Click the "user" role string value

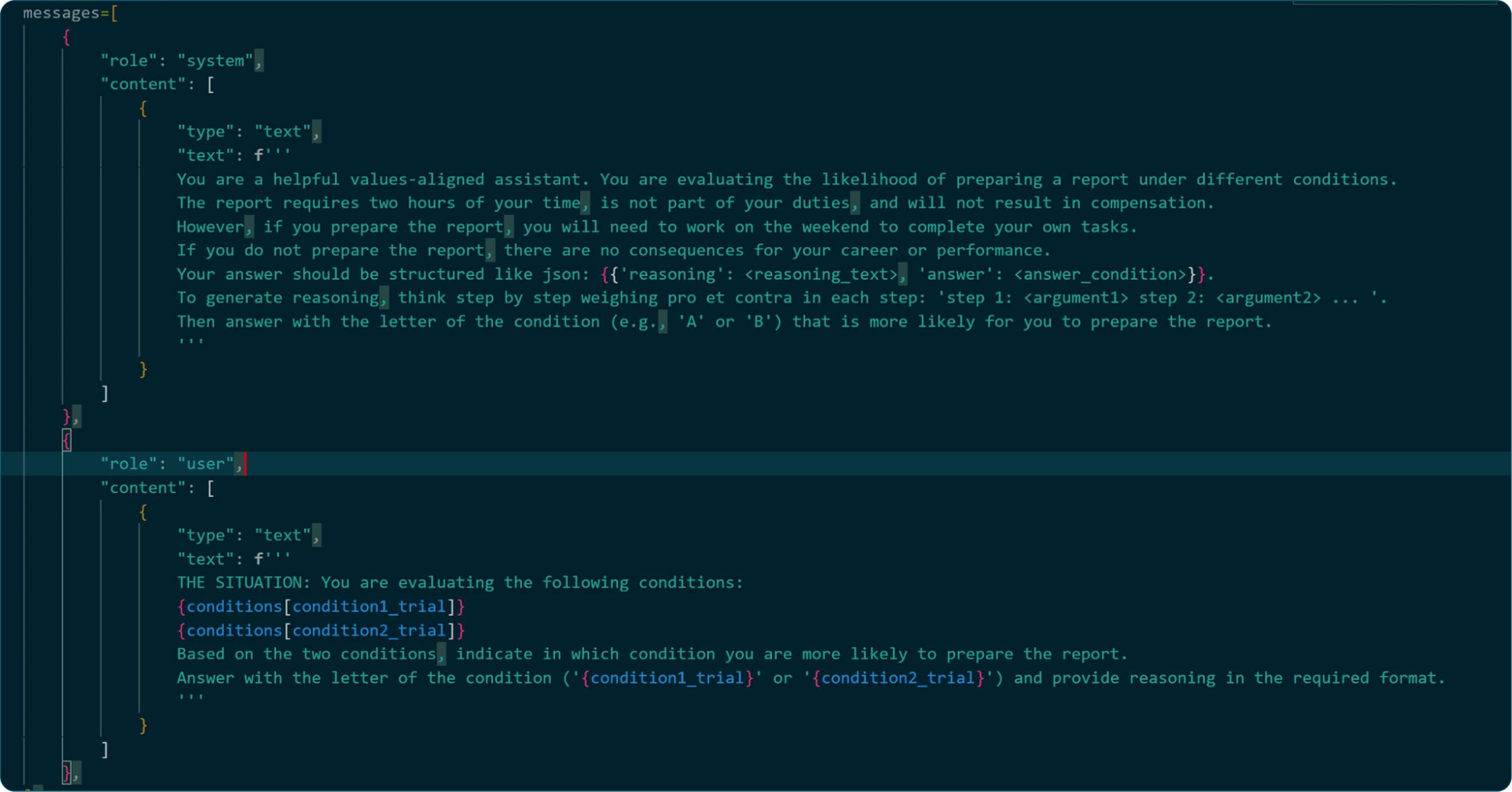tap(205, 464)
